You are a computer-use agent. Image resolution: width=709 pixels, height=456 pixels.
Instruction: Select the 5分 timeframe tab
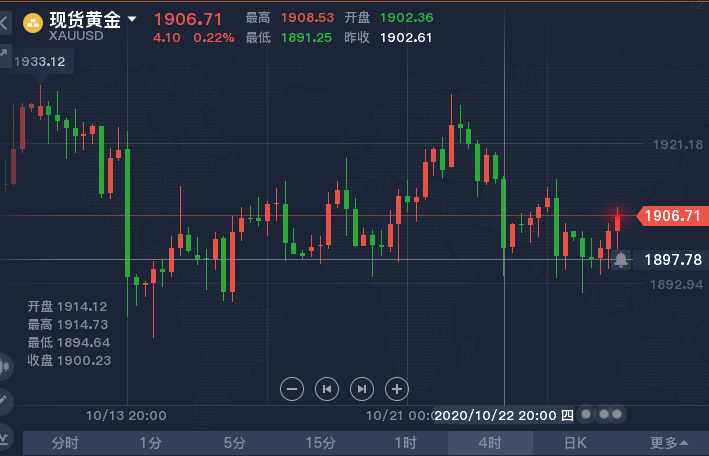[235, 443]
